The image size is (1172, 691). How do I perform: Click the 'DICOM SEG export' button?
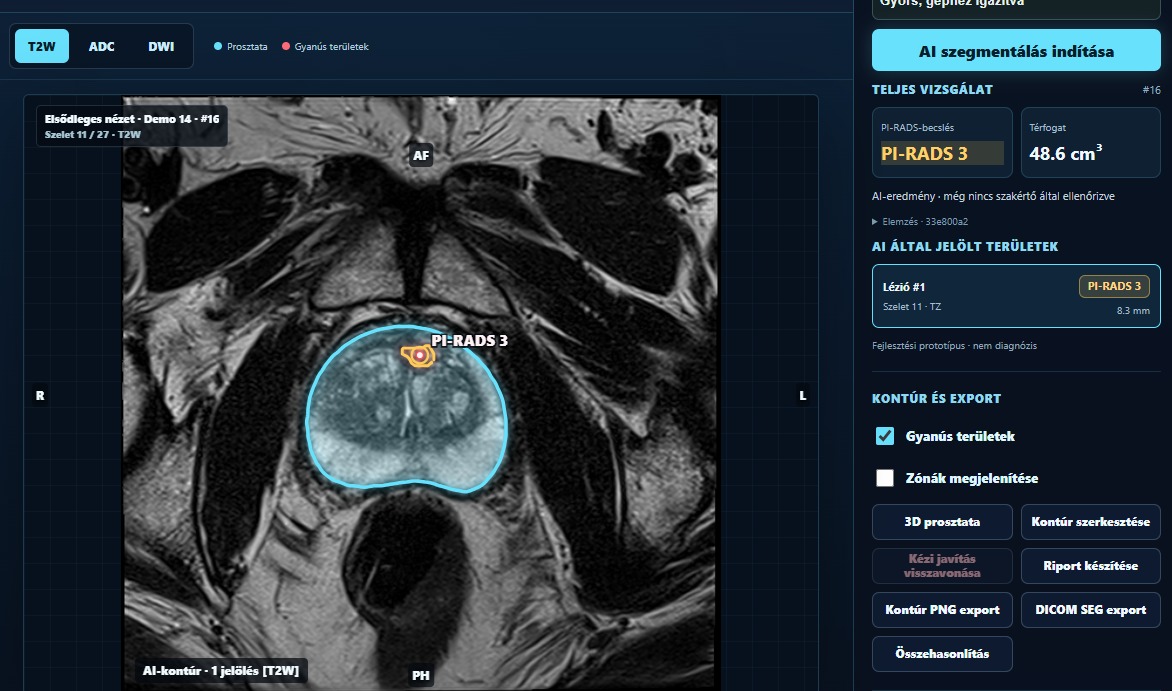[x=1091, y=610]
